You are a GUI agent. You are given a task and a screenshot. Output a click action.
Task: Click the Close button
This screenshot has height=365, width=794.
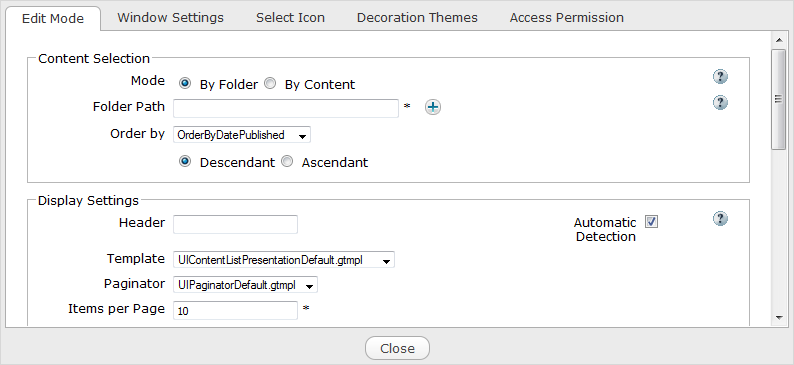coord(398,348)
